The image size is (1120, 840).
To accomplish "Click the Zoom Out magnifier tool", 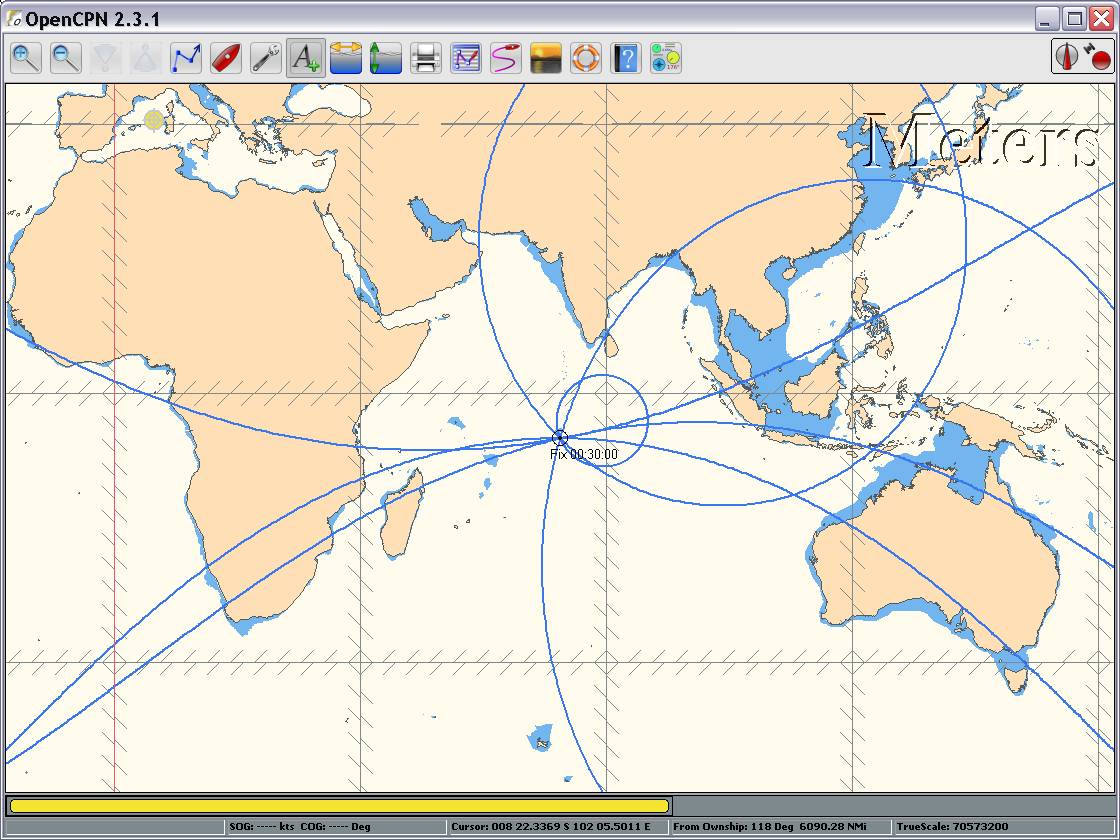I will coord(66,58).
